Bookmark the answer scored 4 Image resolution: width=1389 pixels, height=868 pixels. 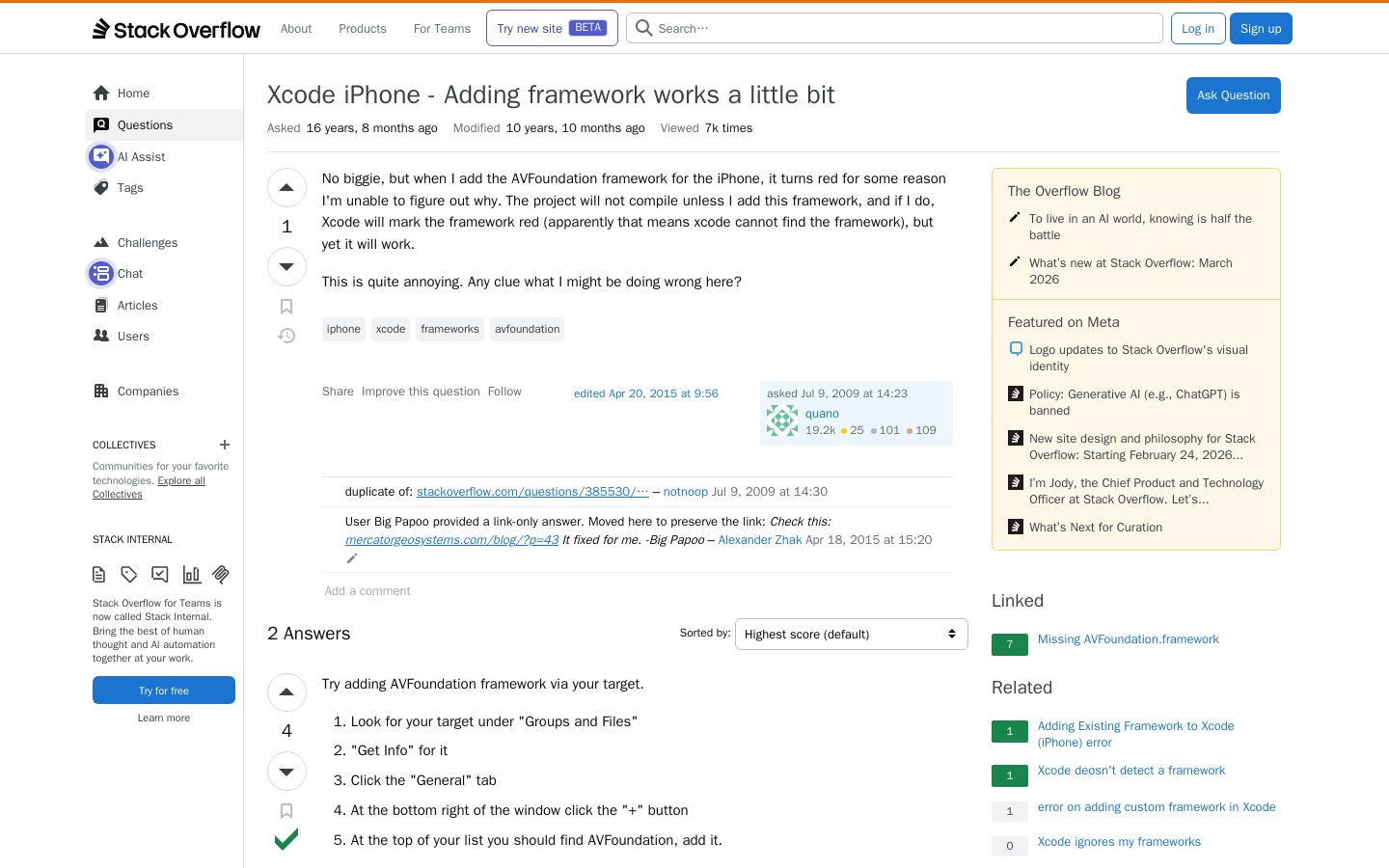pos(286,811)
